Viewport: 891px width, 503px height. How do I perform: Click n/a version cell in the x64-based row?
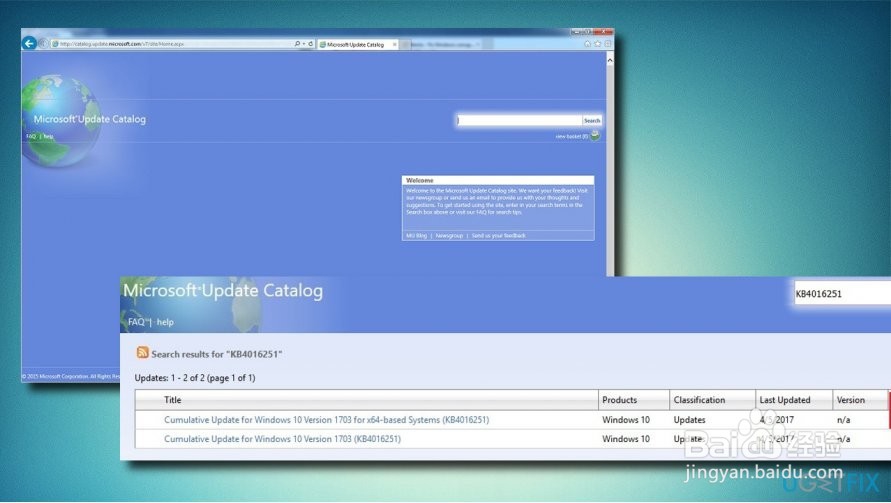(x=843, y=419)
